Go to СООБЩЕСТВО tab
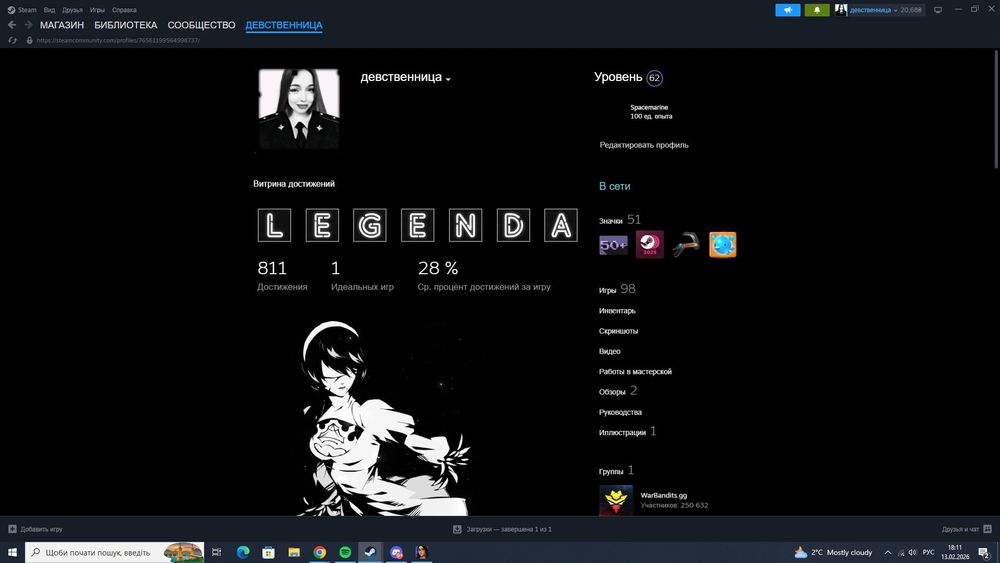Image resolution: width=1000 pixels, height=563 pixels. pyautogui.click(x=202, y=25)
